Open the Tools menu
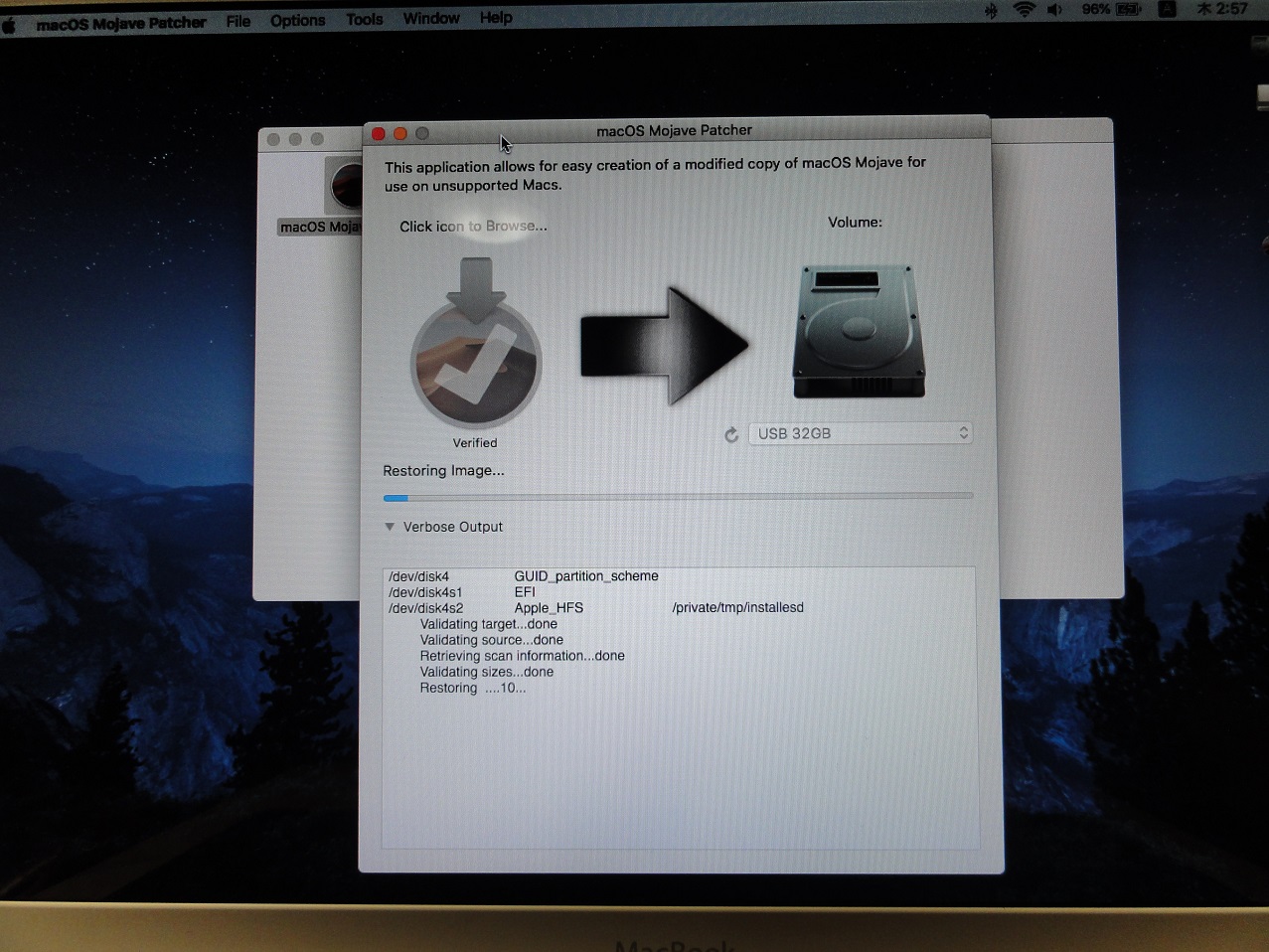The image size is (1269, 952). (365, 19)
